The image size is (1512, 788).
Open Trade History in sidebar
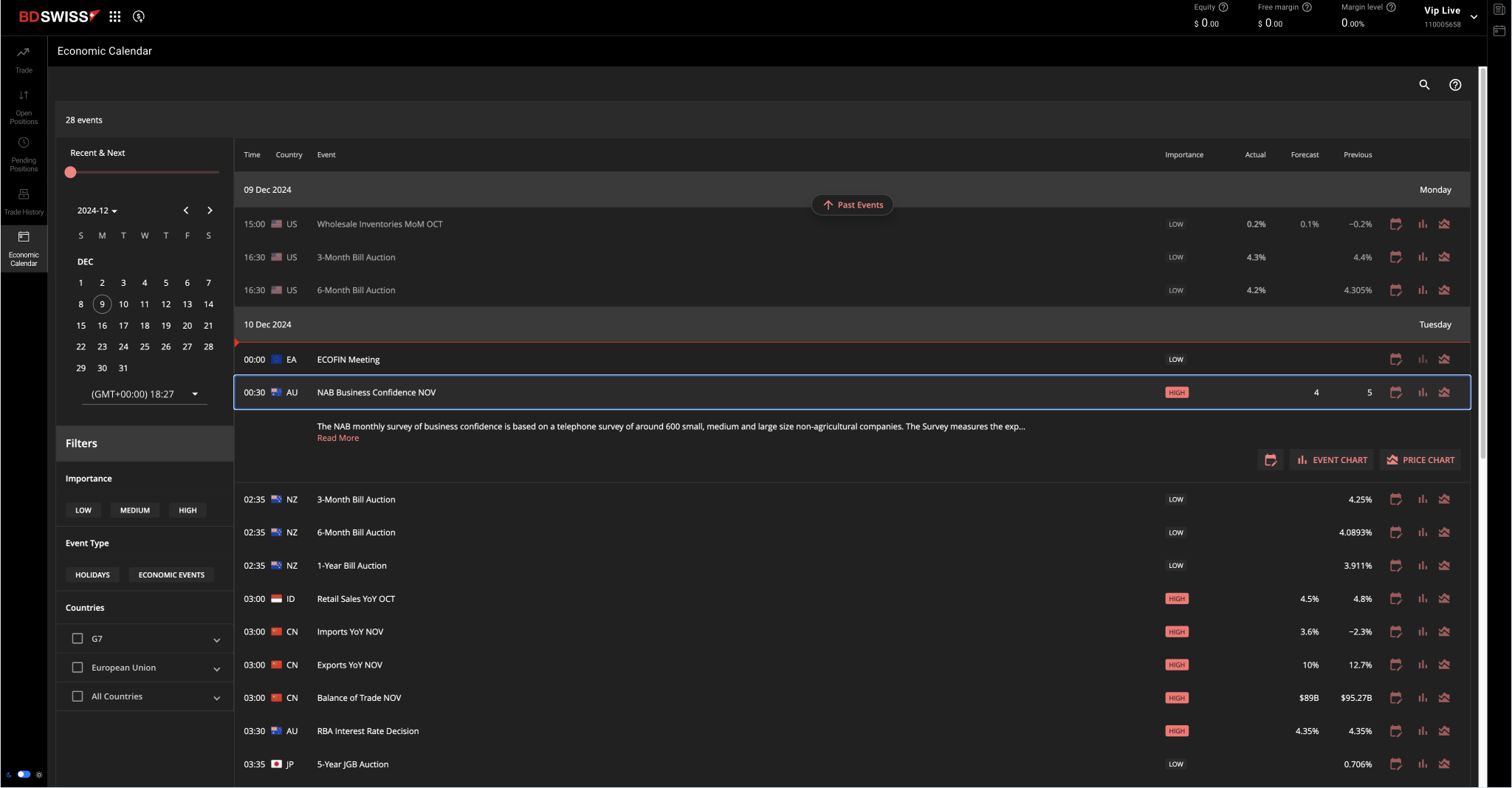24,202
